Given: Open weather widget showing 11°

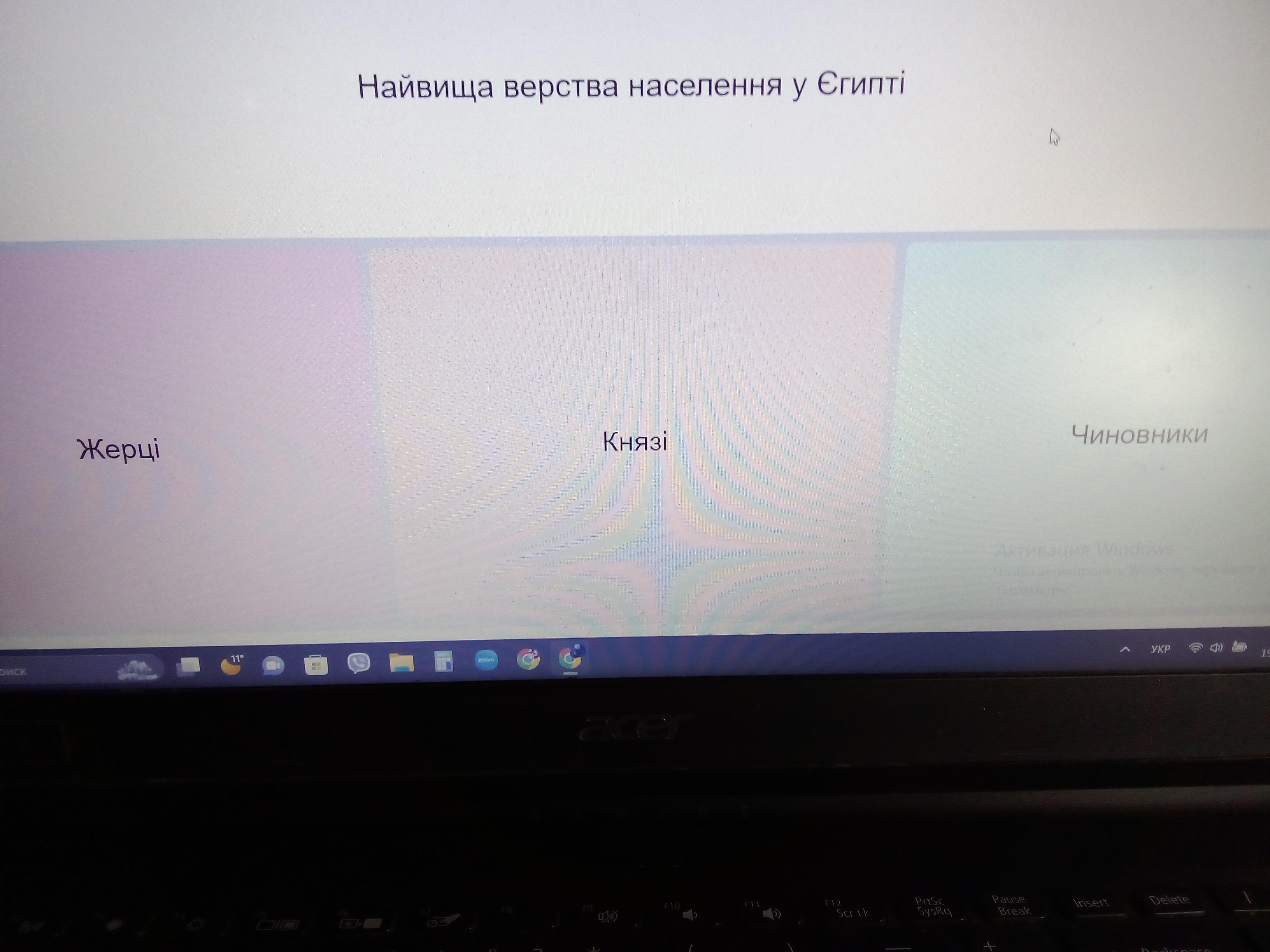Looking at the screenshot, I should tap(232, 665).
